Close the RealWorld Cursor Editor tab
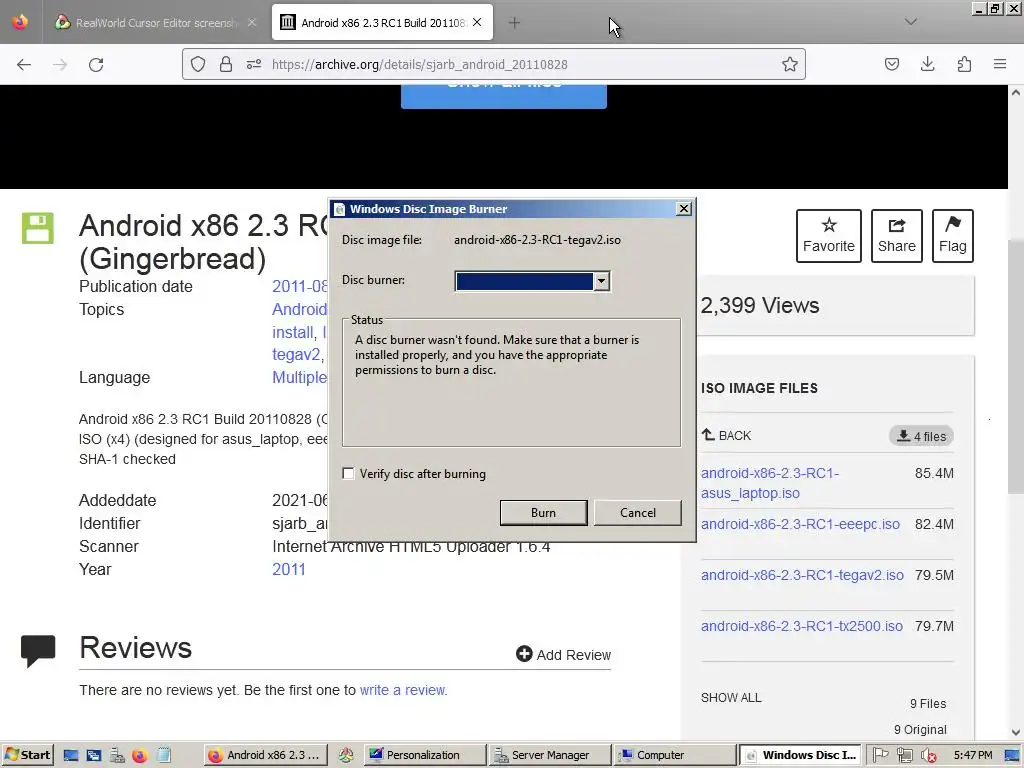Image resolution: width=1024 pixels, height=768 pixels. (x=252, y=23)
